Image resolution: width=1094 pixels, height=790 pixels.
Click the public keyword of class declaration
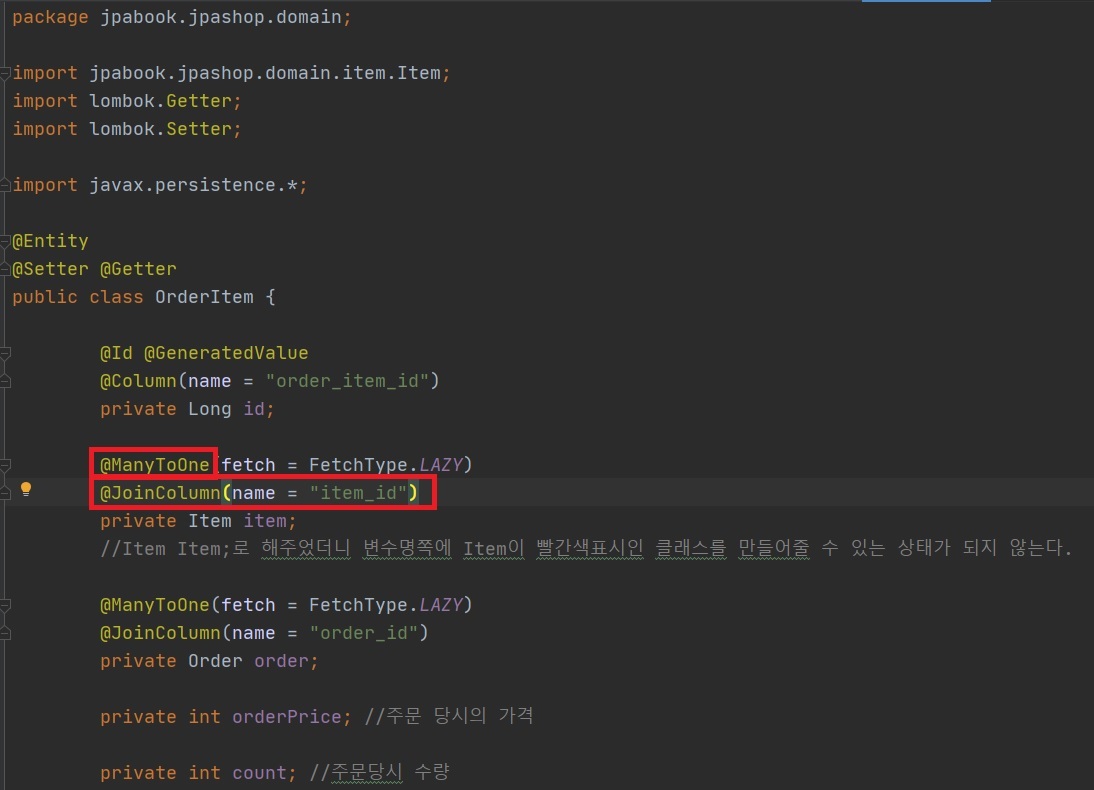point(45,297)
